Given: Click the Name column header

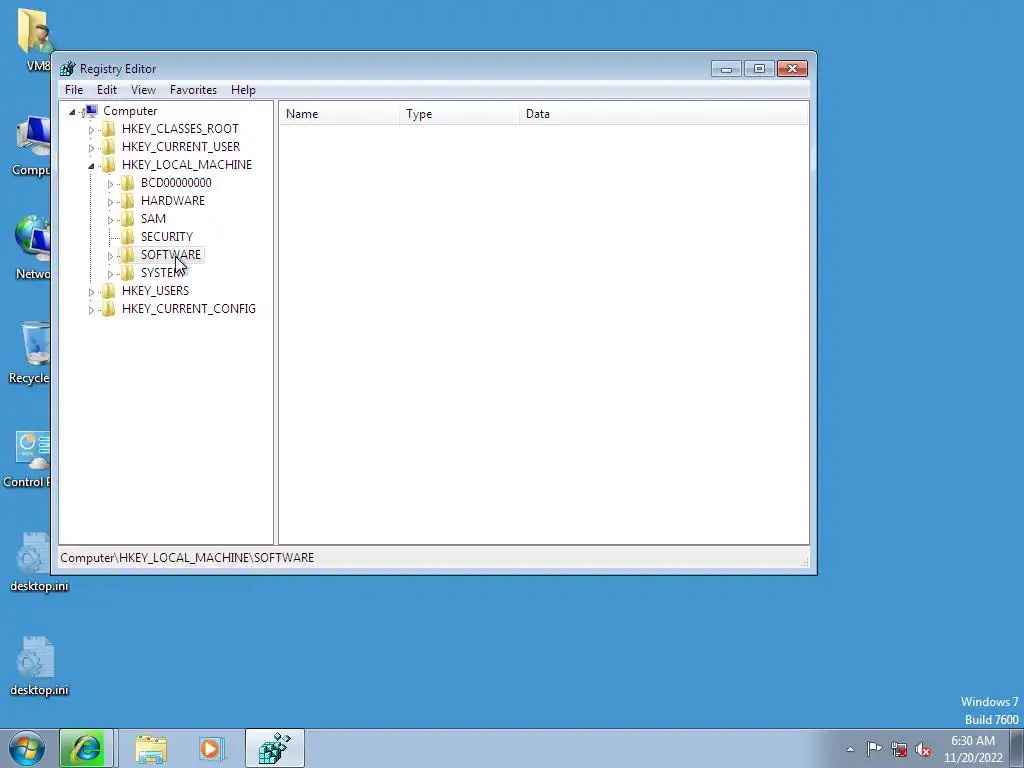Looking at the screenshot, I should 340,114.
